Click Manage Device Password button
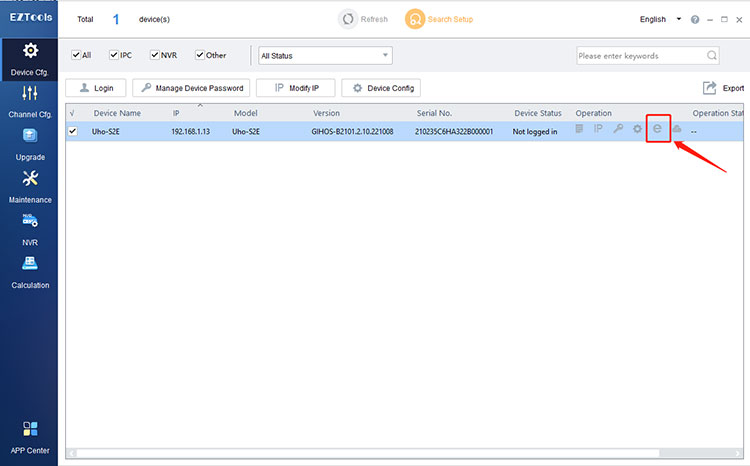Viewport: 750px width, 466px height. (191, 88)
